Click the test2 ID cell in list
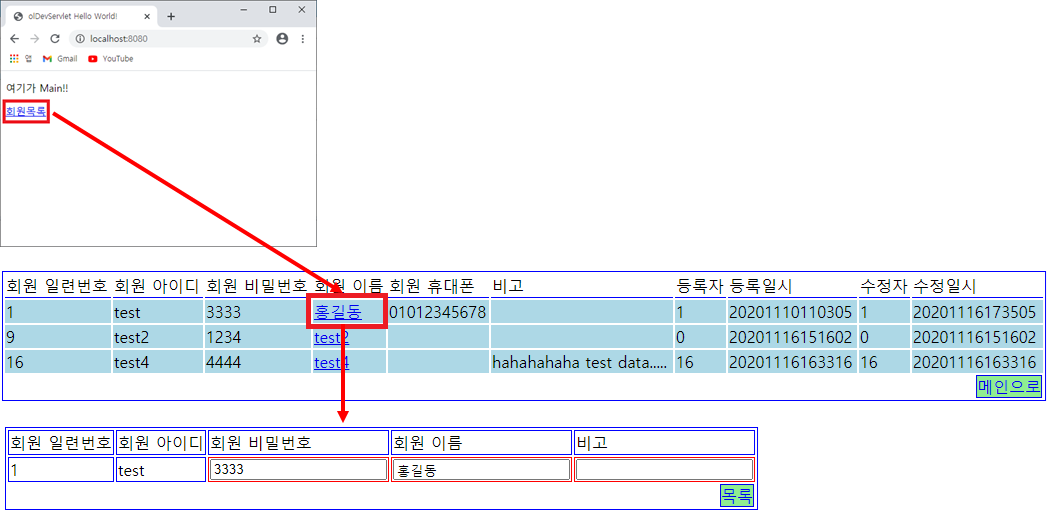1048x515 pixels. coord(158,337)
